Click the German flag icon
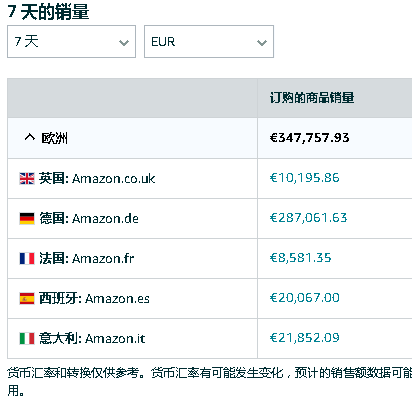Screen dimensions: 412x403 coord(27,218)
